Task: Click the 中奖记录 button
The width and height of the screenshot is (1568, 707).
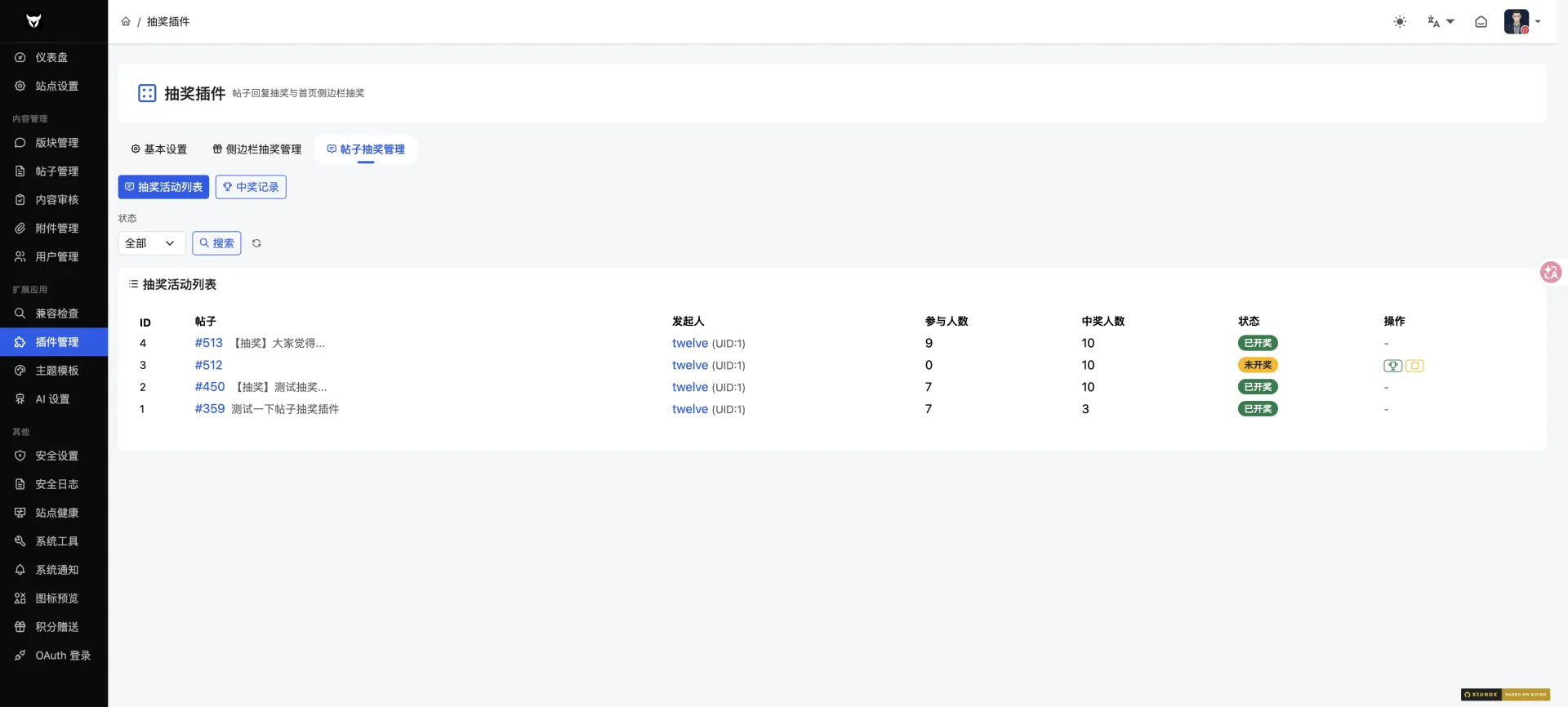Action: 251,187
